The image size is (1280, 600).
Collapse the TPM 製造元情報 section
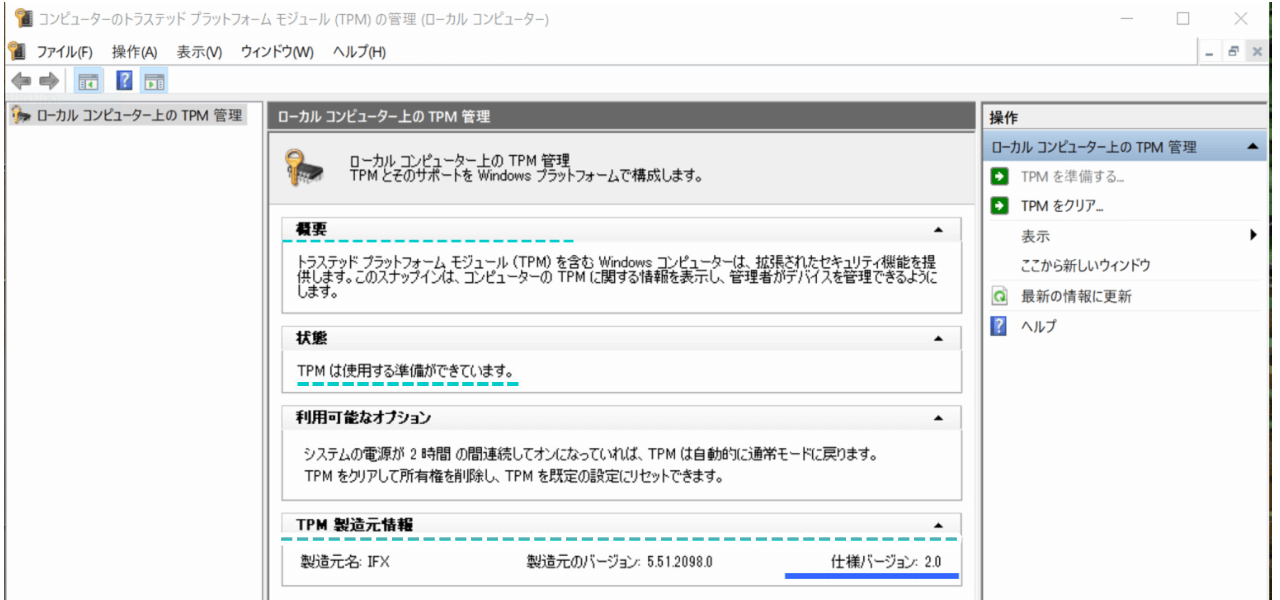pyautogui.click(x=938, y=525)
